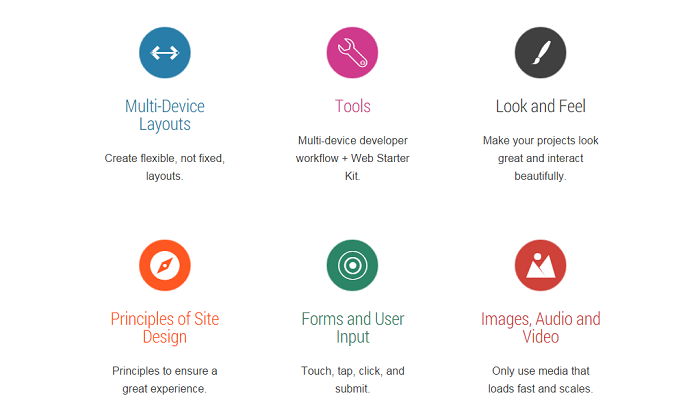Image resolution: width=700 pixels, height=398 pixels.
Task: Click the pink wrench Tools icon
Action: pyautogui.click(x=352, y=53)
